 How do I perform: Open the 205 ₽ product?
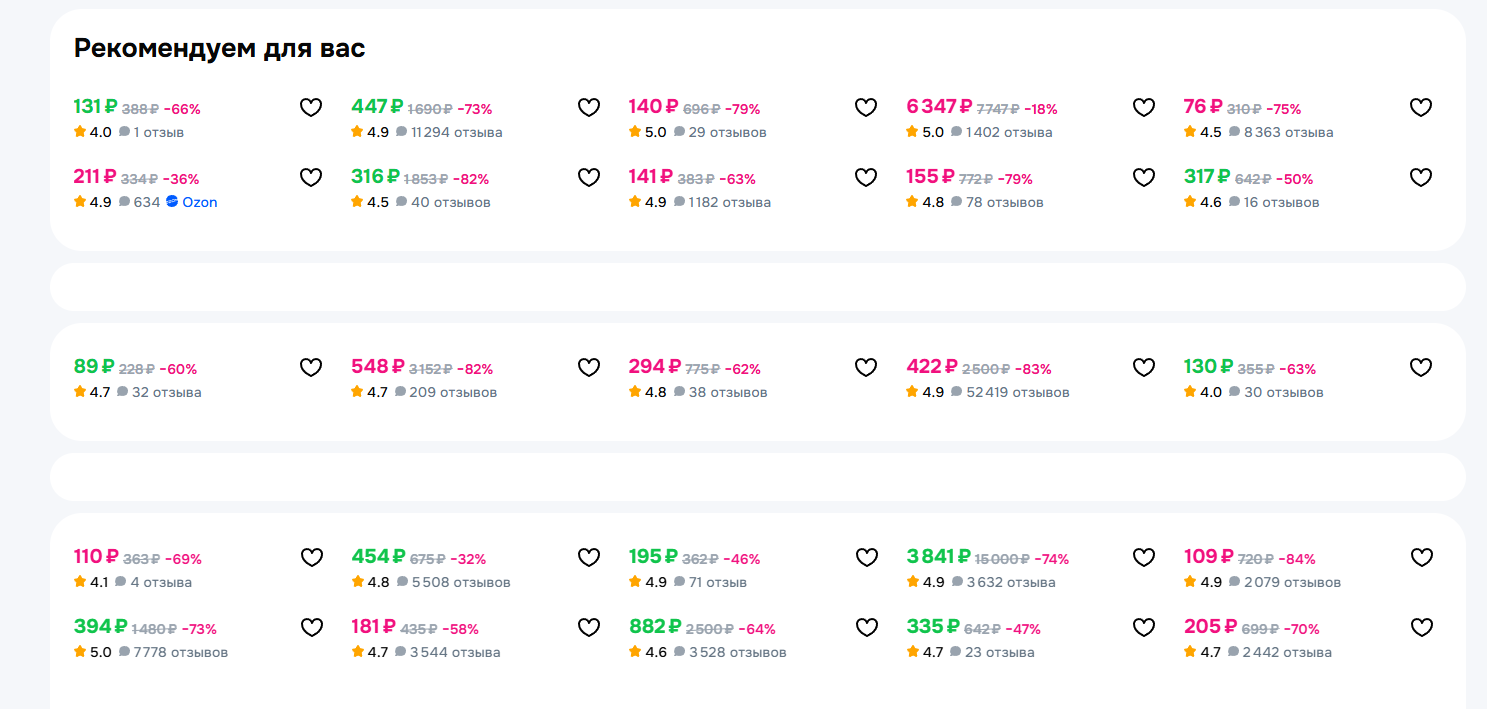1210,627
